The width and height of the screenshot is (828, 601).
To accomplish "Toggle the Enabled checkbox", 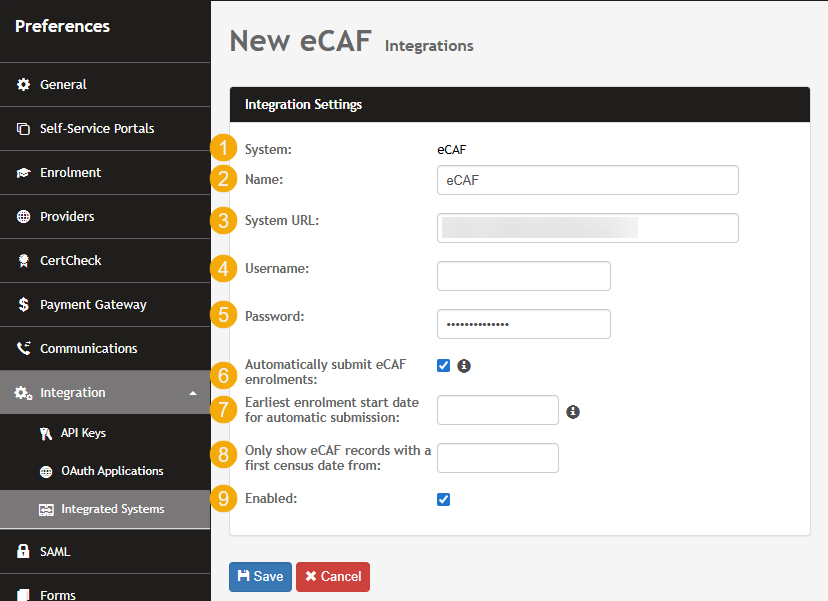I will (444, 499).
